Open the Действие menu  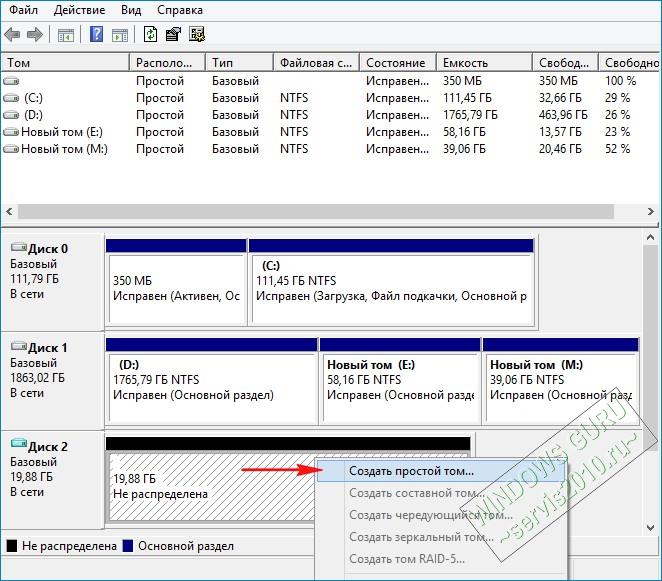coord(79,10)
